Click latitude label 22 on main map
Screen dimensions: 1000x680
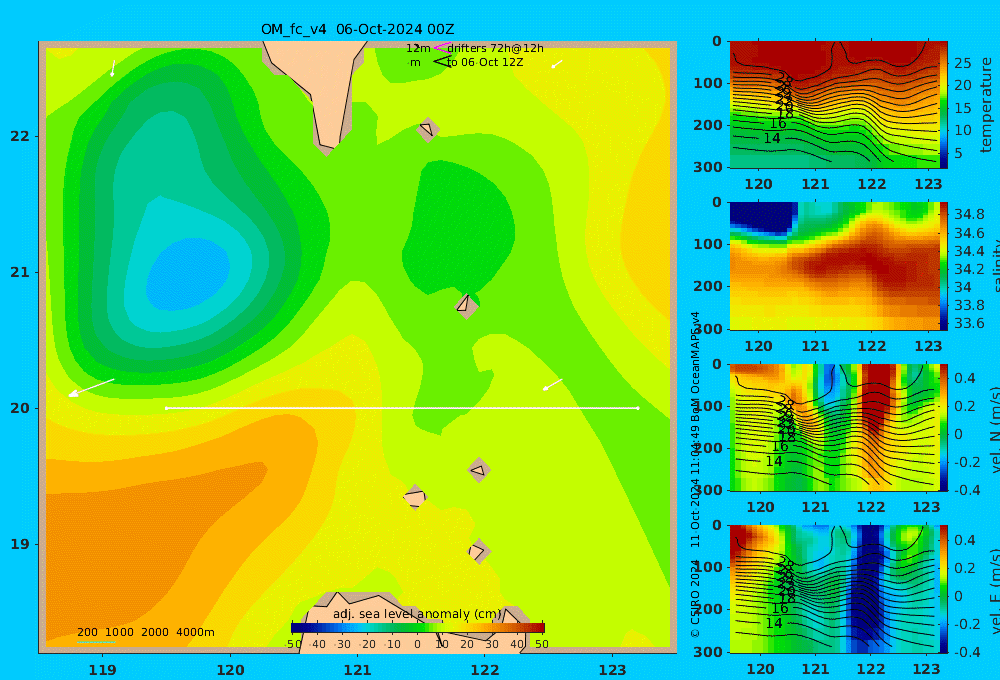point(20,136)
